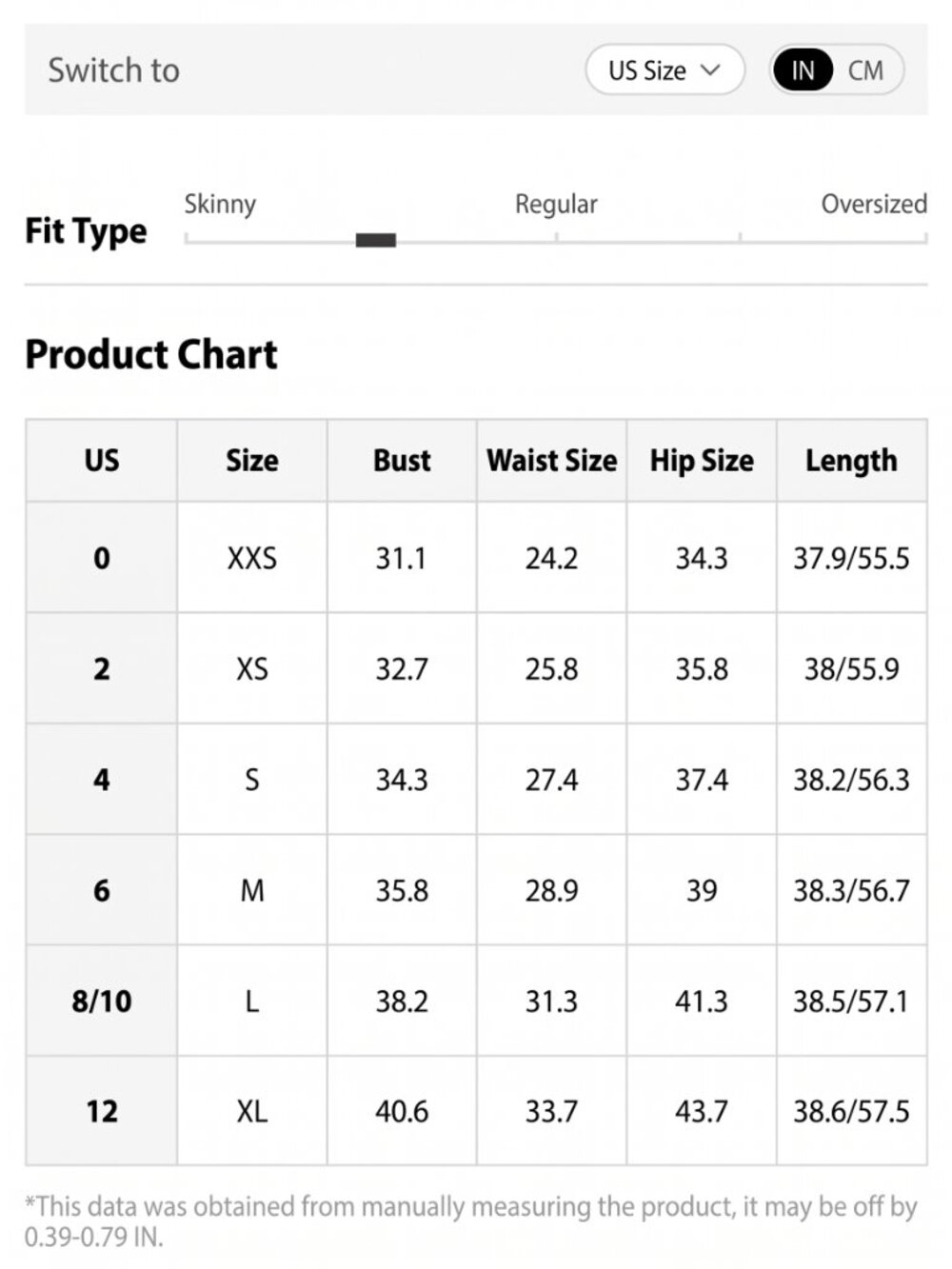The width and height of the screenshot is (952, 1269).
Task: Switch measurement units to CM
Action: pos(865,70)
